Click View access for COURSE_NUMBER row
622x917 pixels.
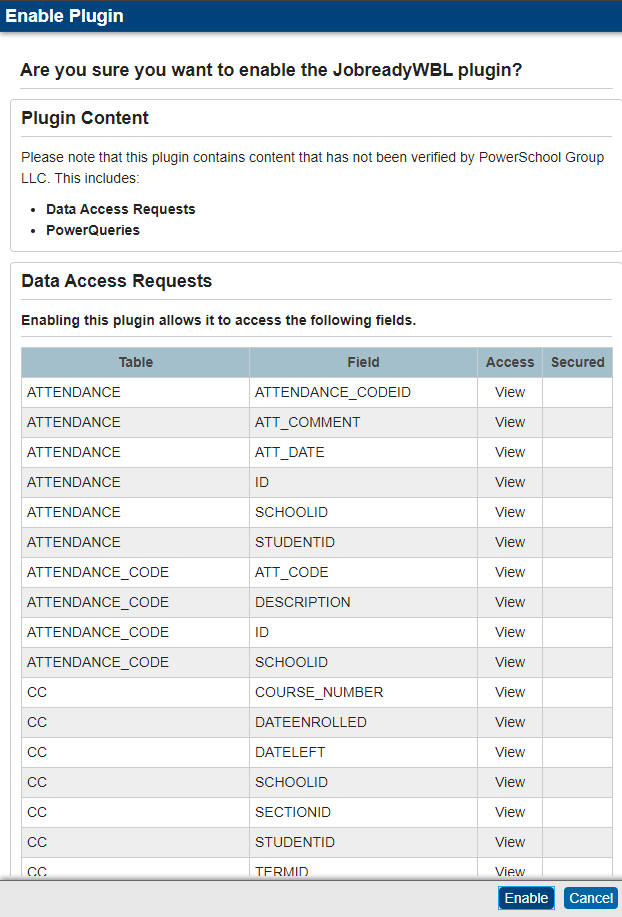click(x=510, y=692)
